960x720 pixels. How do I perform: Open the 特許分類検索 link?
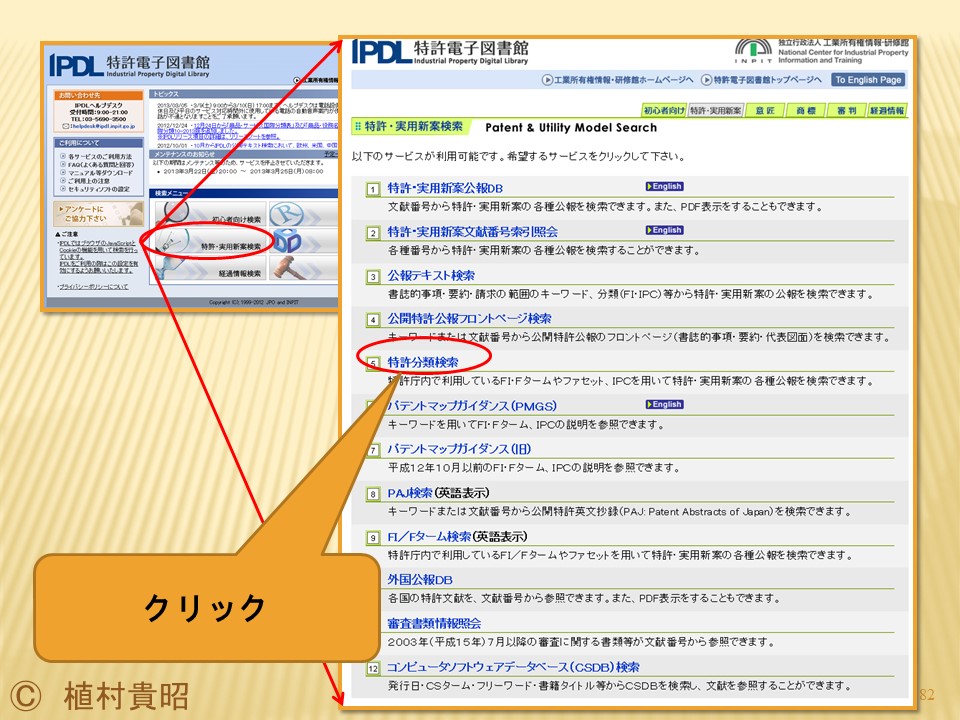pos(422,362)
